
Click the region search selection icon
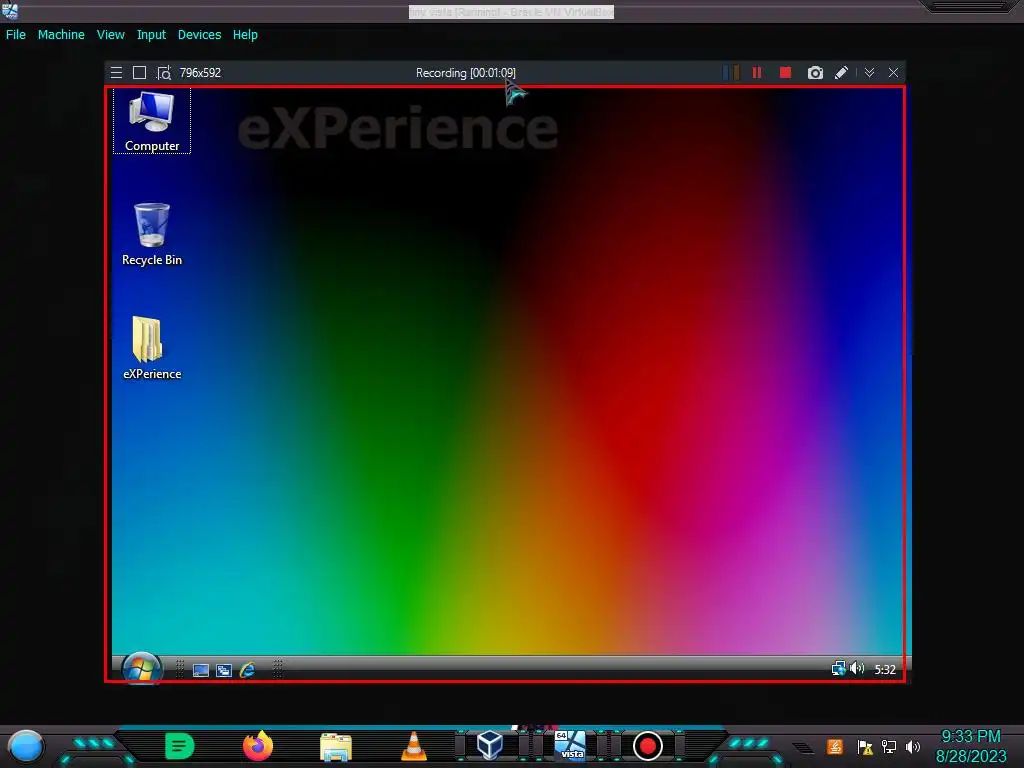pos(164,72)
